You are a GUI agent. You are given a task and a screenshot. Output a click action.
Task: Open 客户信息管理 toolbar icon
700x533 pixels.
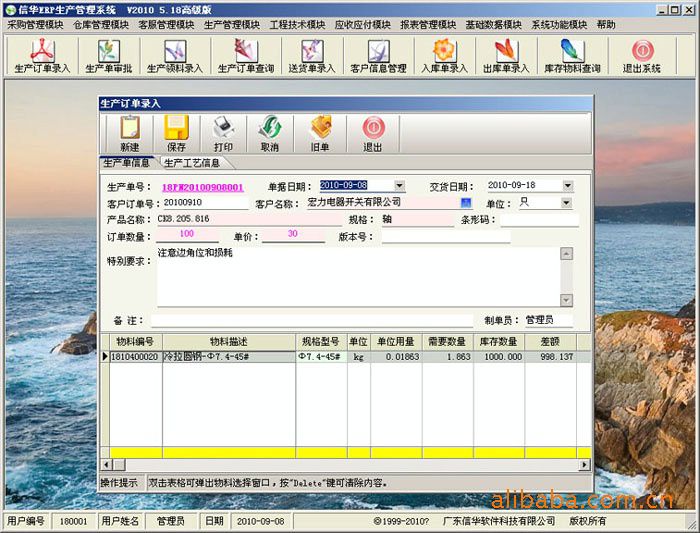pos(379,56)
